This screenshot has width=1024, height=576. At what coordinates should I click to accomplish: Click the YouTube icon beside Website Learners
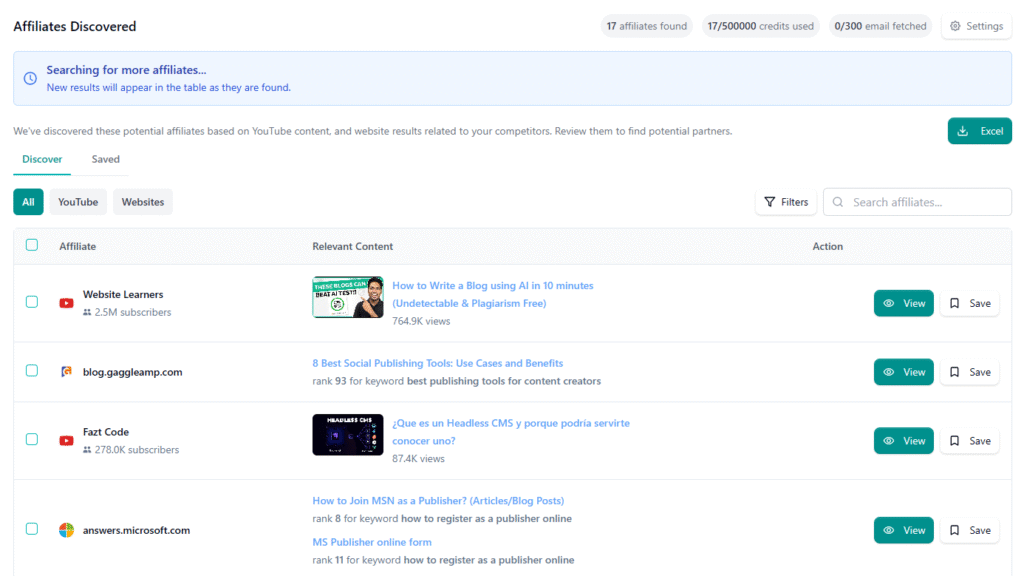tap(66, 303)
